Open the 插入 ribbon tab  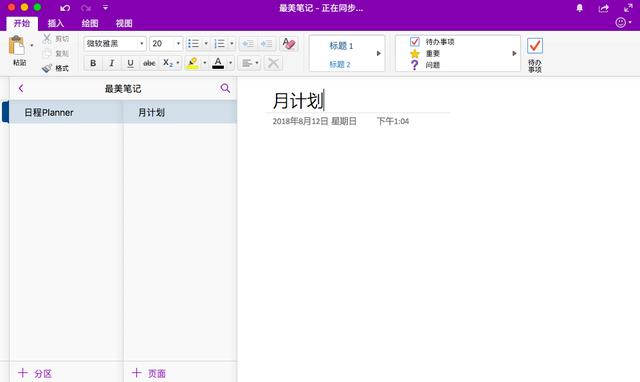(x=56, y=23)
